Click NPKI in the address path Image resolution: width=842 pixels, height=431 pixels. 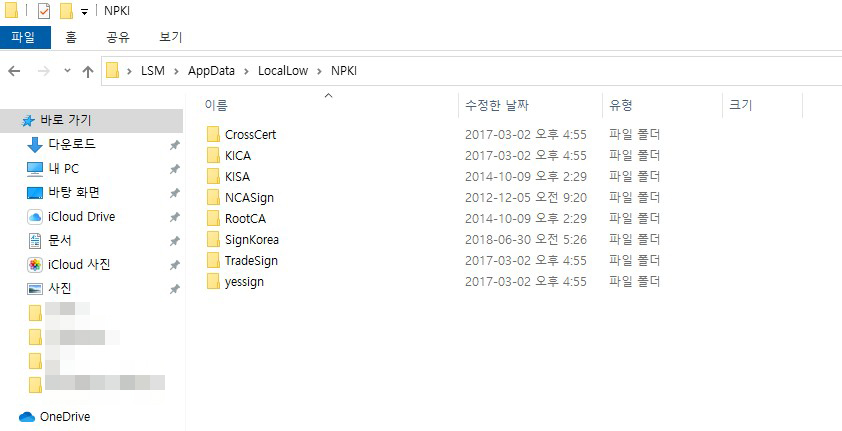(344, 71)
